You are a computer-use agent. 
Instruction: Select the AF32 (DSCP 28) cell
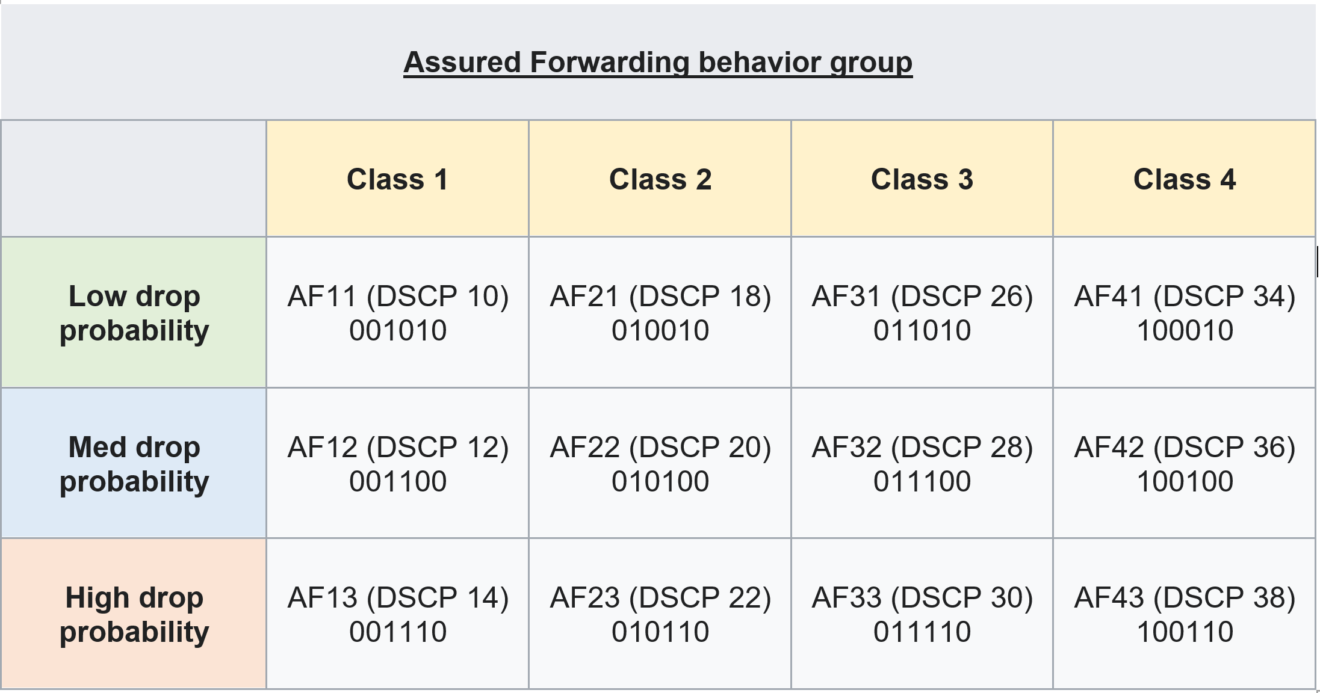pyautogui.click(x=922, y=464)
